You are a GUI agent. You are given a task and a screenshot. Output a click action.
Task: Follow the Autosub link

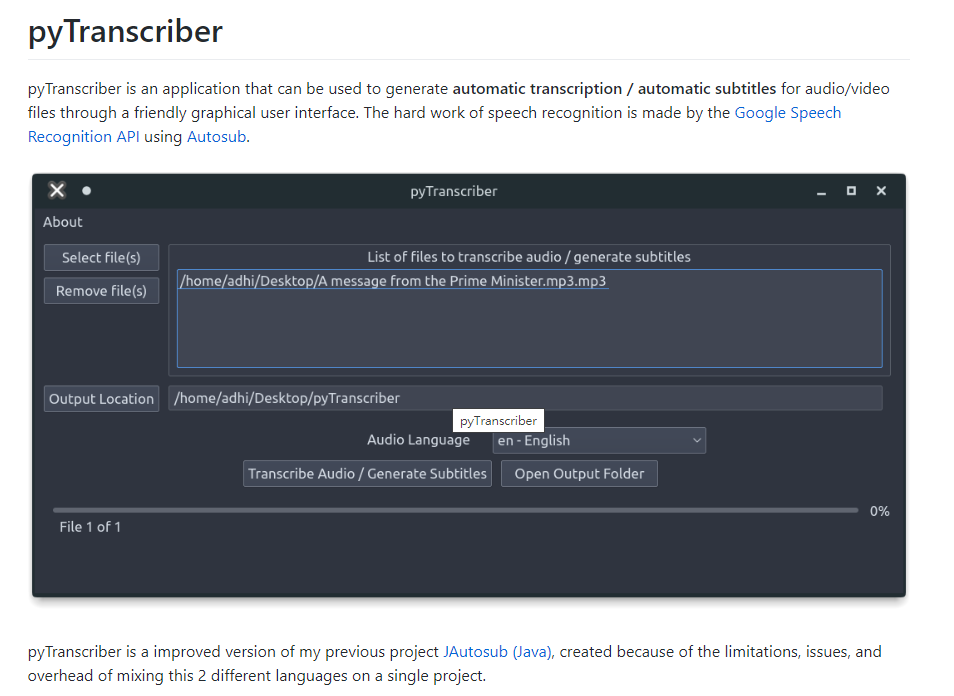pyautogui.click(x=216, y=136)
